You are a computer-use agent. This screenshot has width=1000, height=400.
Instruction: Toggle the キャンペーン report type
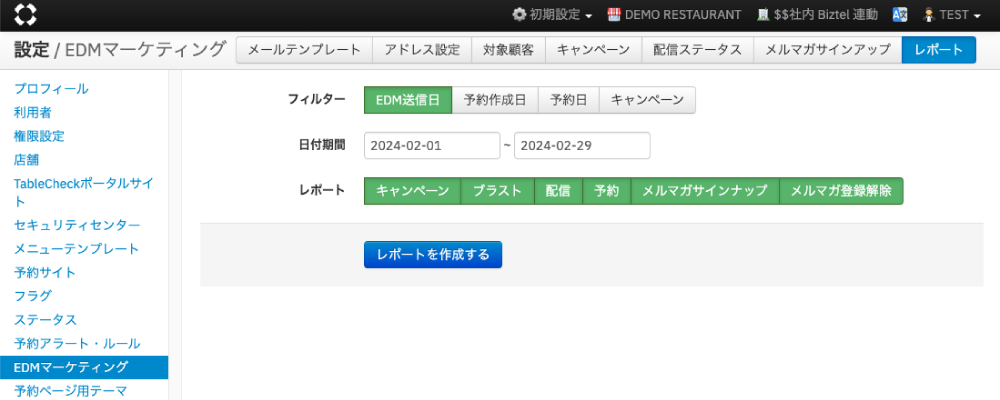[413, 191]
